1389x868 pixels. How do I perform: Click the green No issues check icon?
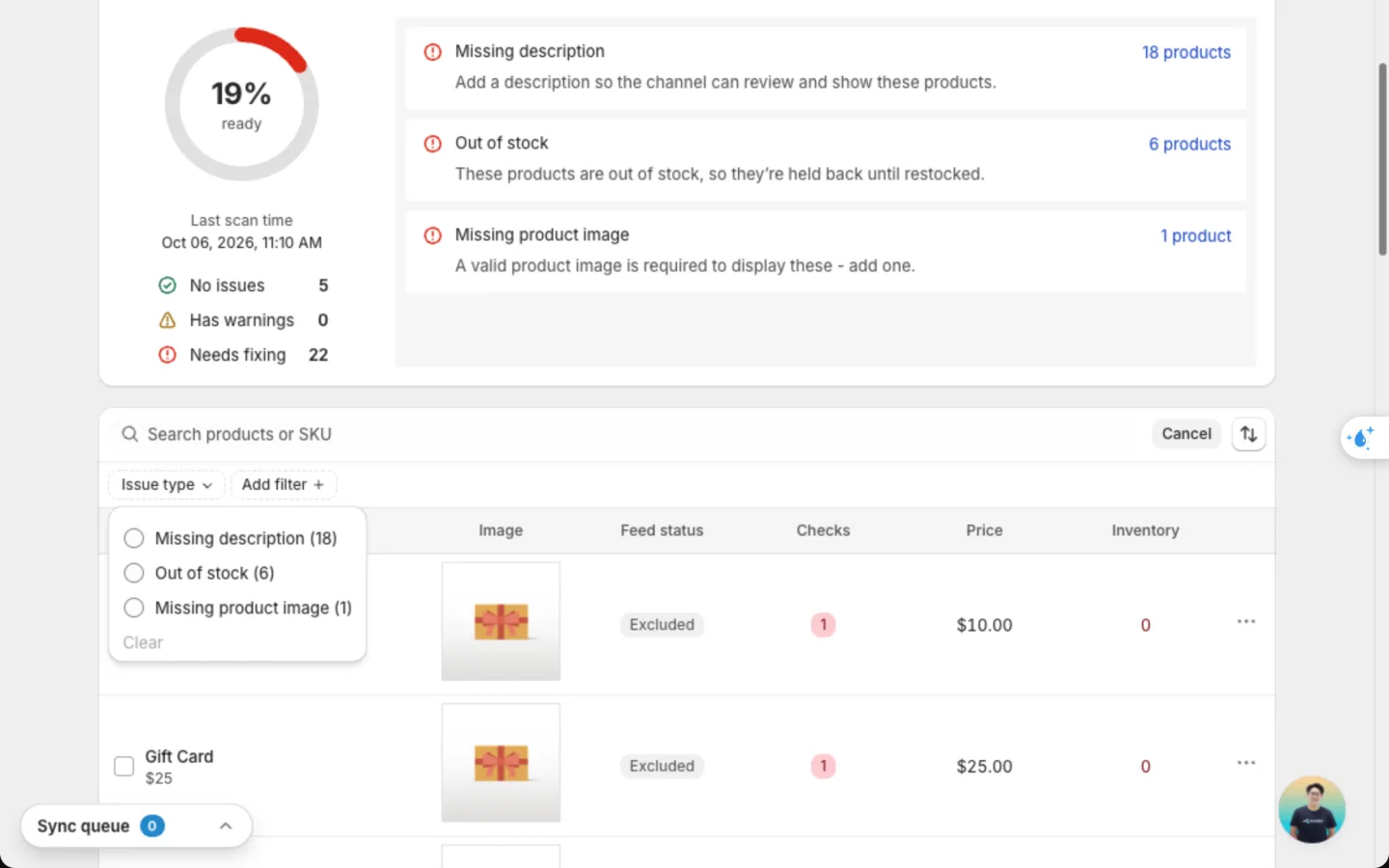click(x=167, y=285)
